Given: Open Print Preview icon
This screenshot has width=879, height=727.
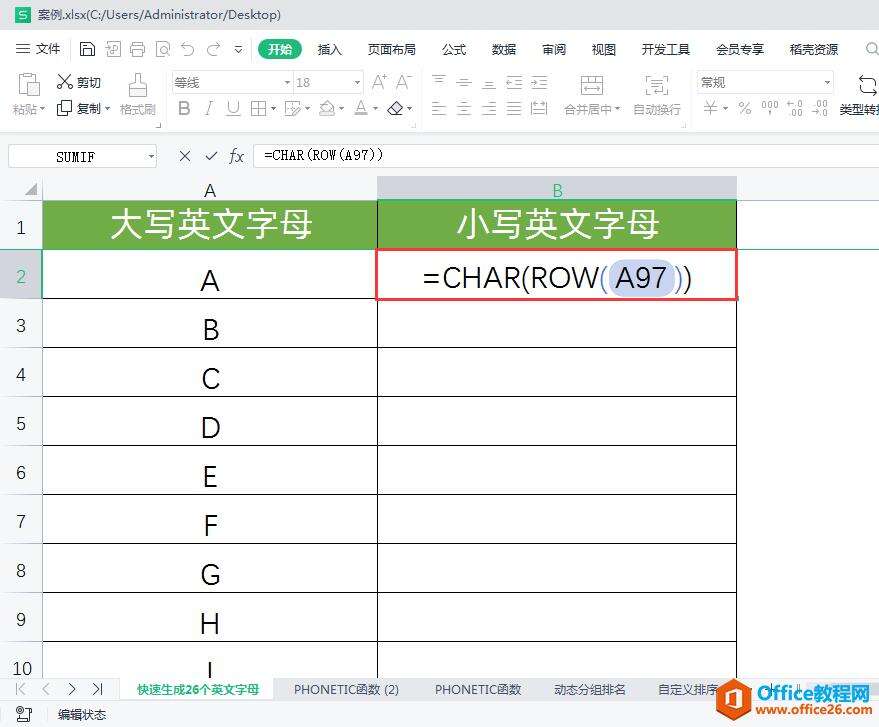Looking at the screenshot, I should click(x=163, y=49).
